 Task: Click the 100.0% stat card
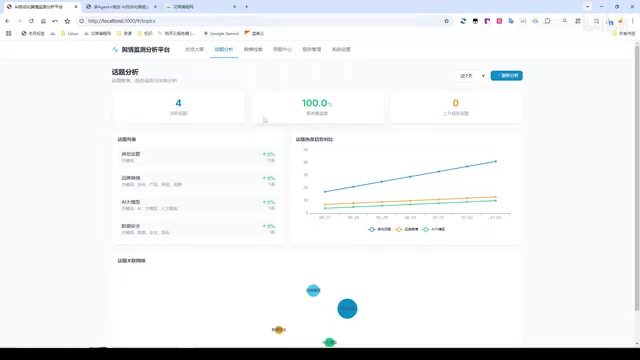[x=317, y=107]
